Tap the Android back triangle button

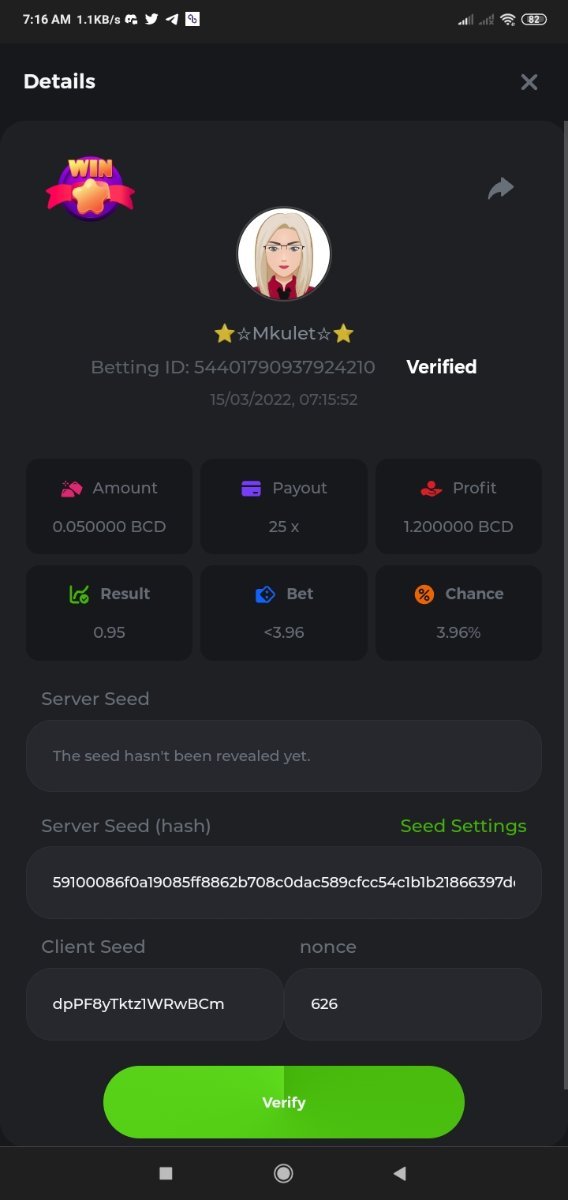point(400,1173)
